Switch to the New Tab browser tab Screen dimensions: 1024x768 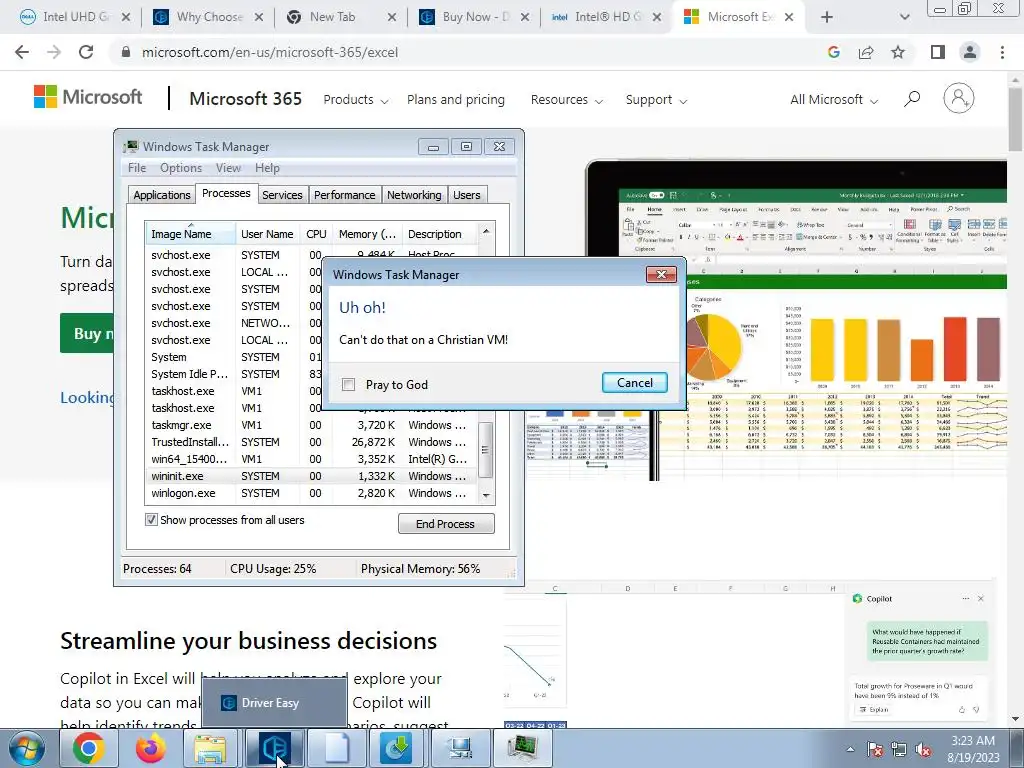[x=342, y=17]
